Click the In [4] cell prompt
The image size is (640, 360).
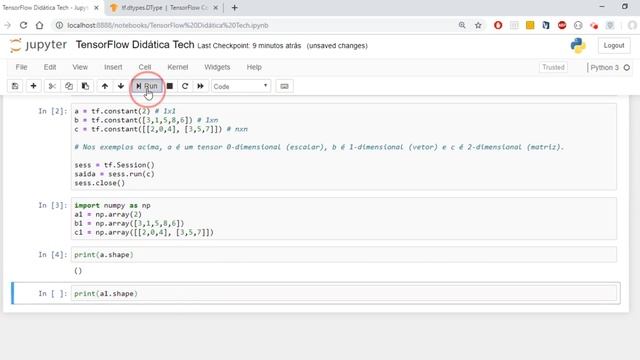[x=53, y=255]
